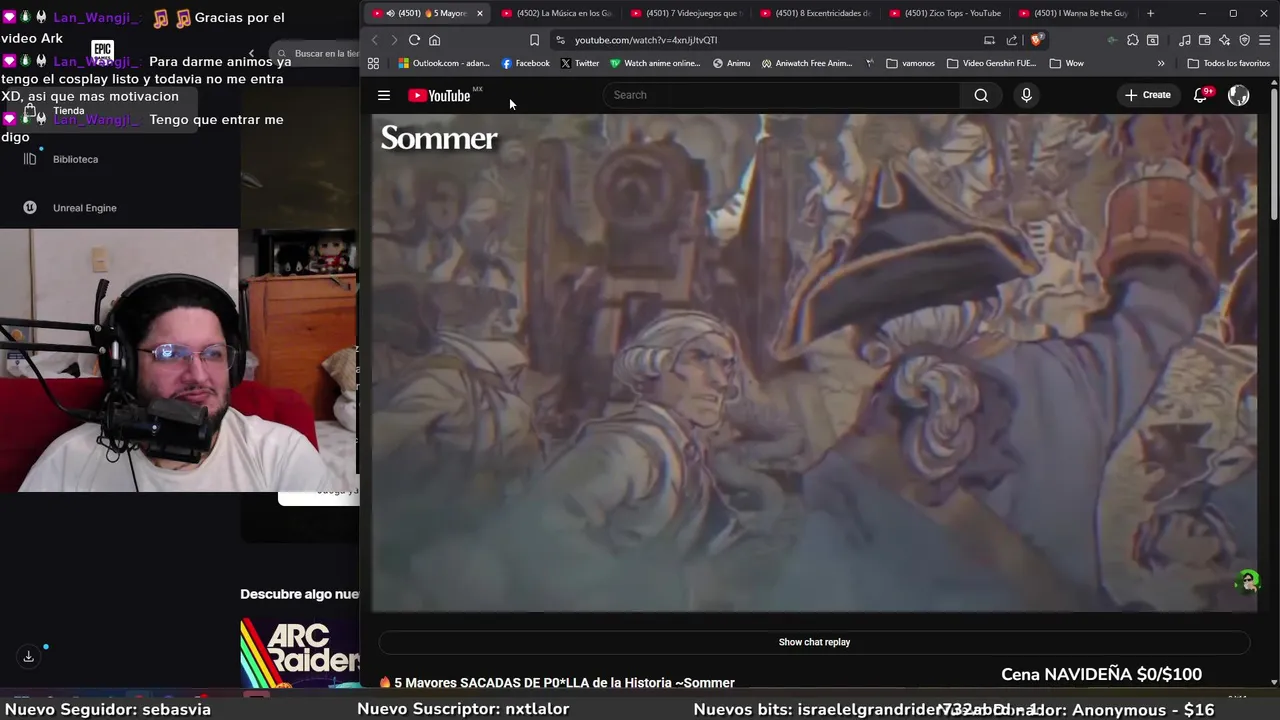
Task: Open the tab search icon in toolbar
Action: click(1153, 40)
